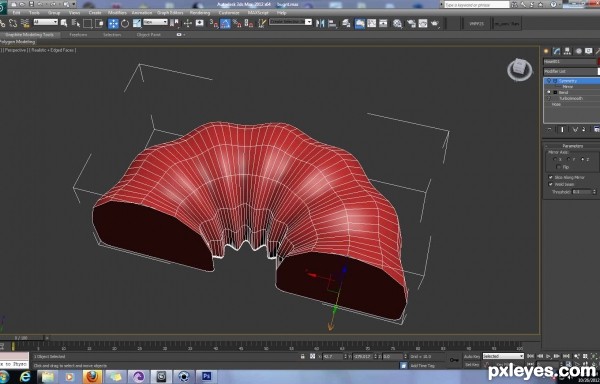Open the Display command panel tab
Image resolution: width=600 pixels, height=384 pixels.
pyautogui.click(x=589, y=51)
